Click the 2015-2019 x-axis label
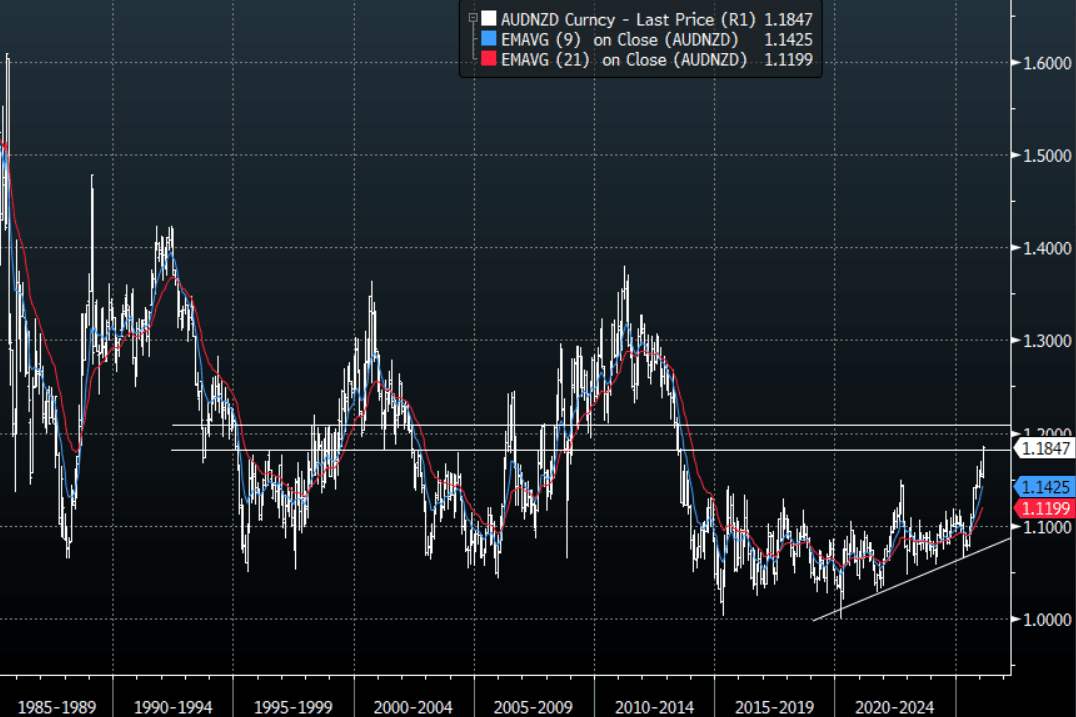Image resolution: width=1076 pixels, height=717 pixels. [x=774, y=707]
